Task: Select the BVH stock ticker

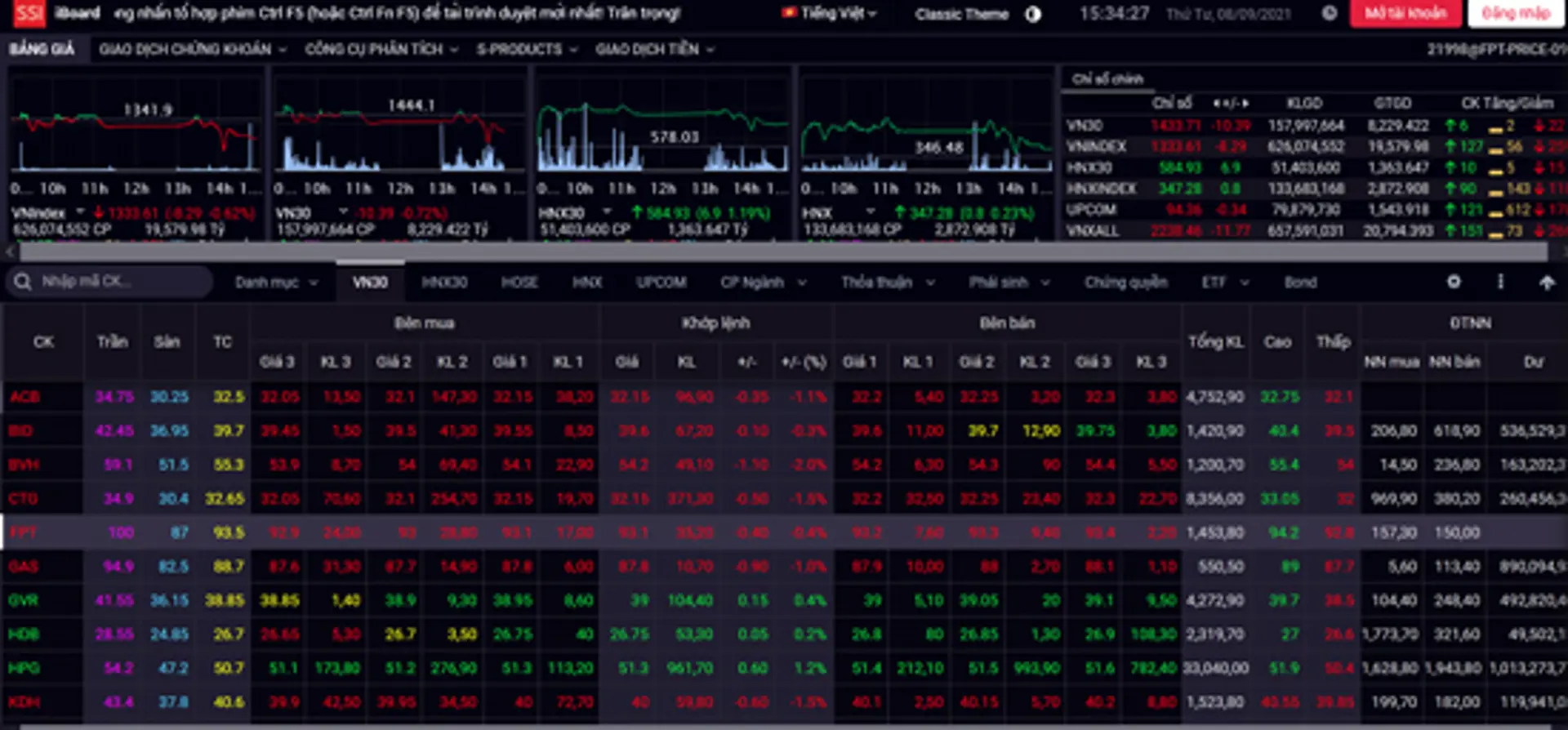Action: (24, 465)
